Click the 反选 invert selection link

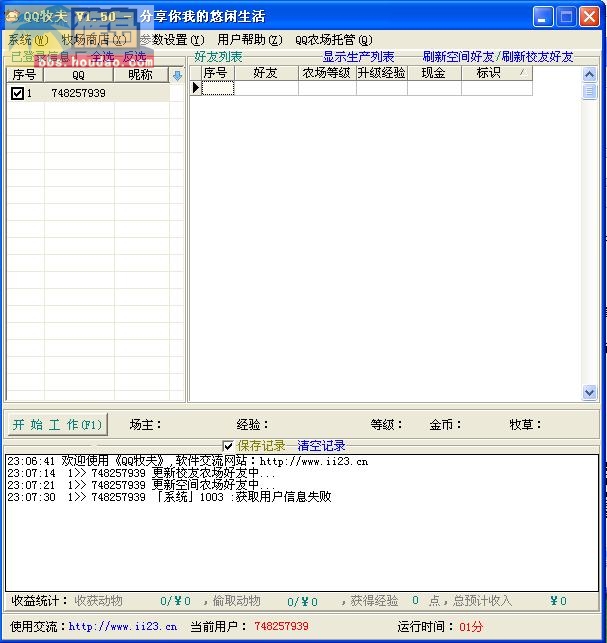pyautogui.click(x=135, y=57)
